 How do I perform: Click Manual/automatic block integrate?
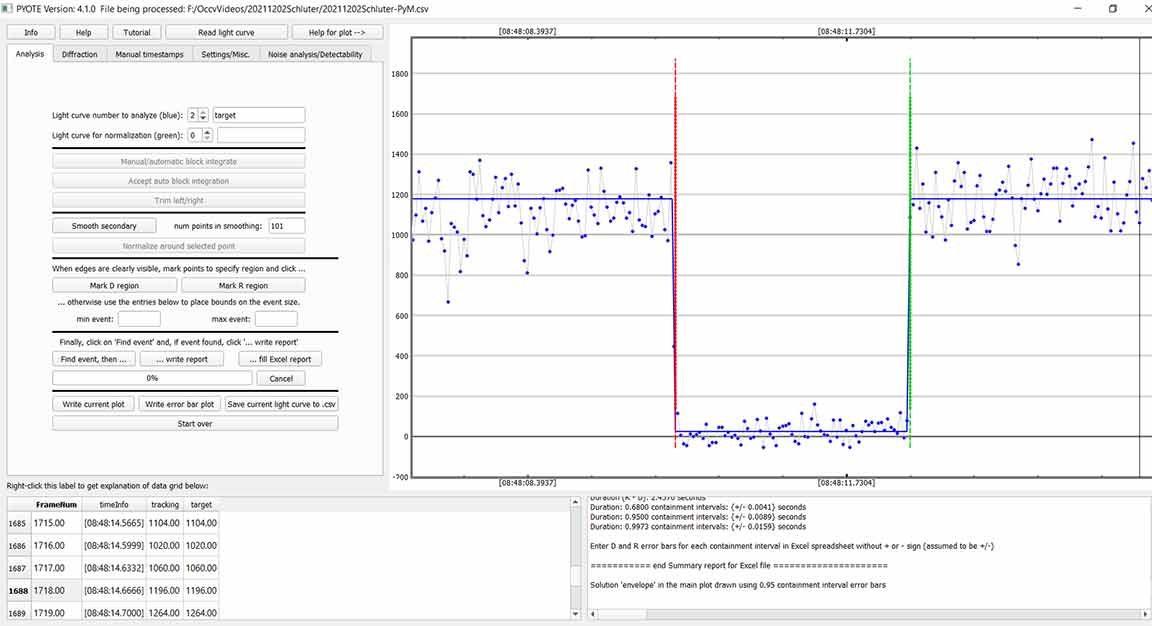pos(179,162)
